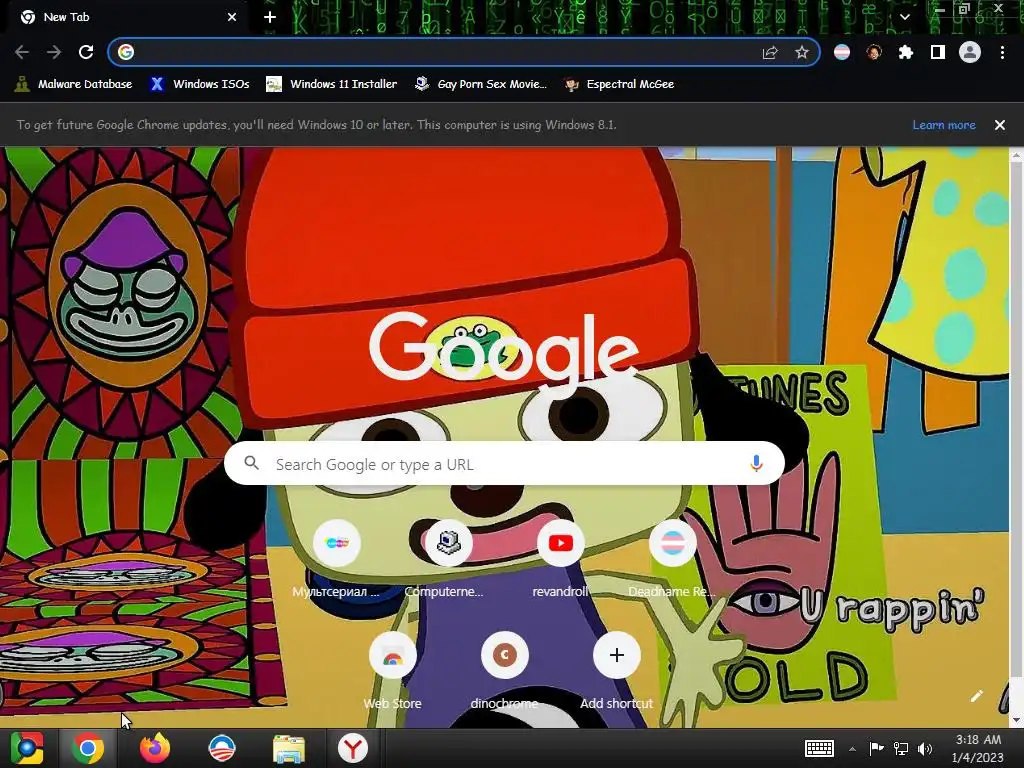1024x768 pixels.
Task: Open the Windows 11 Installer bookmark
Action: pyautogui.click(x=332, y=84)
